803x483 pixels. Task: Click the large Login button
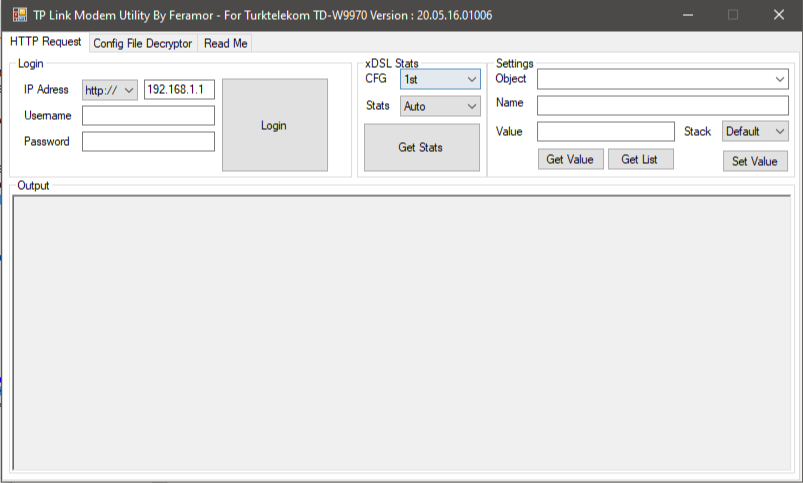275,125
